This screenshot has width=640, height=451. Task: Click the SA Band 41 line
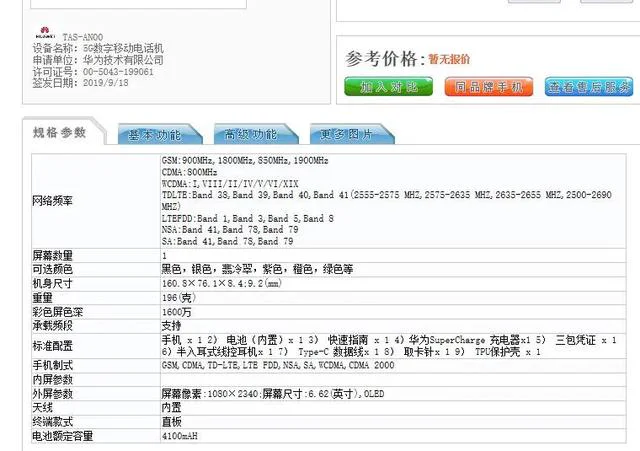(x=227, y=241)
